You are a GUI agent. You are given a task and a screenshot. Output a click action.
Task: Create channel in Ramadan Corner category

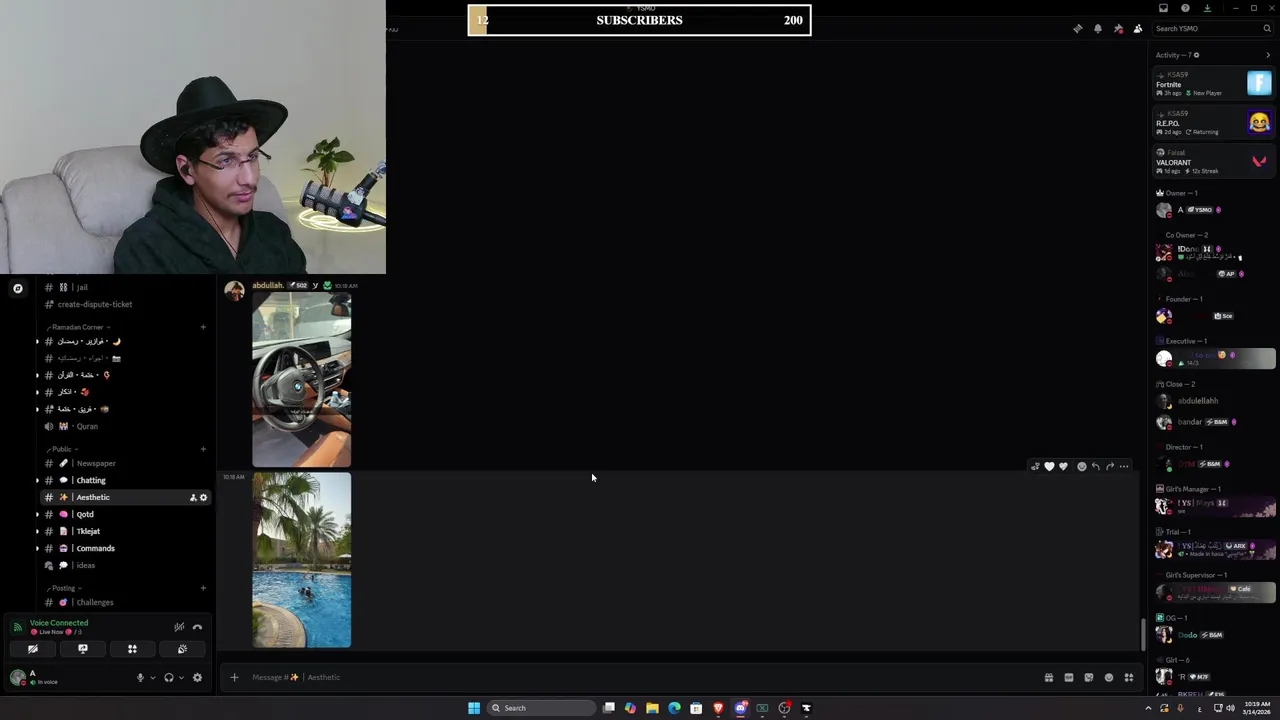pos(203,327)
